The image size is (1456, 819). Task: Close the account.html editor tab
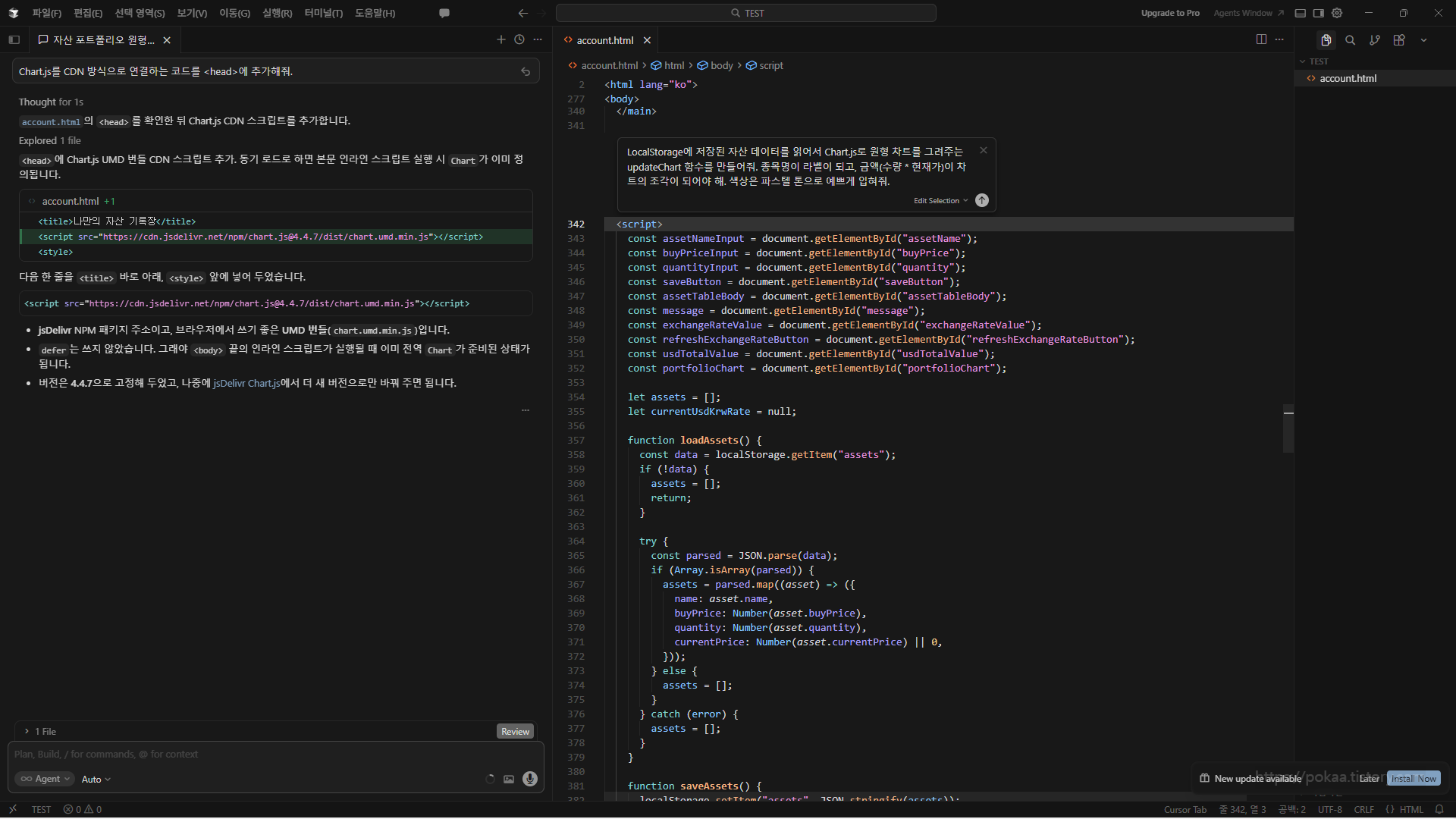[647, 40]
